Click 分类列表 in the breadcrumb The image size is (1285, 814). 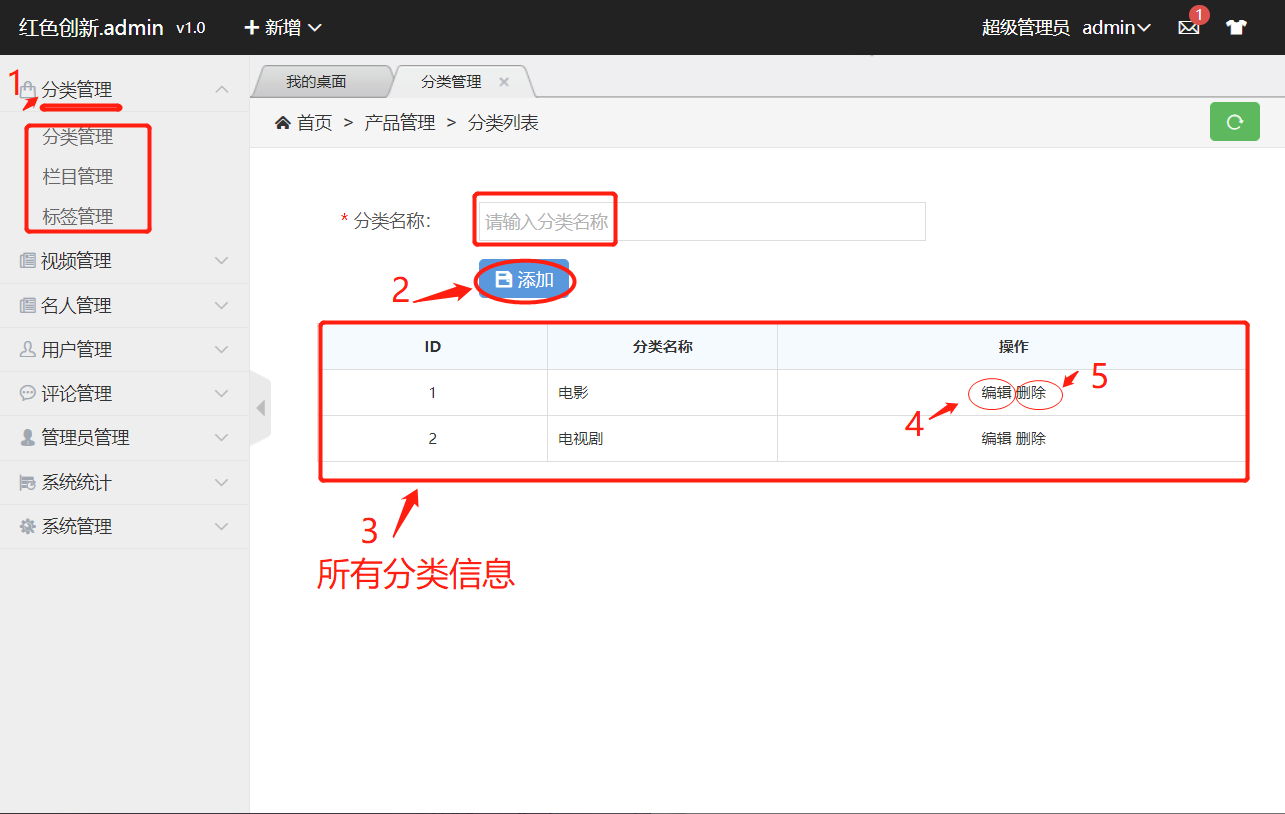[504, 123]
